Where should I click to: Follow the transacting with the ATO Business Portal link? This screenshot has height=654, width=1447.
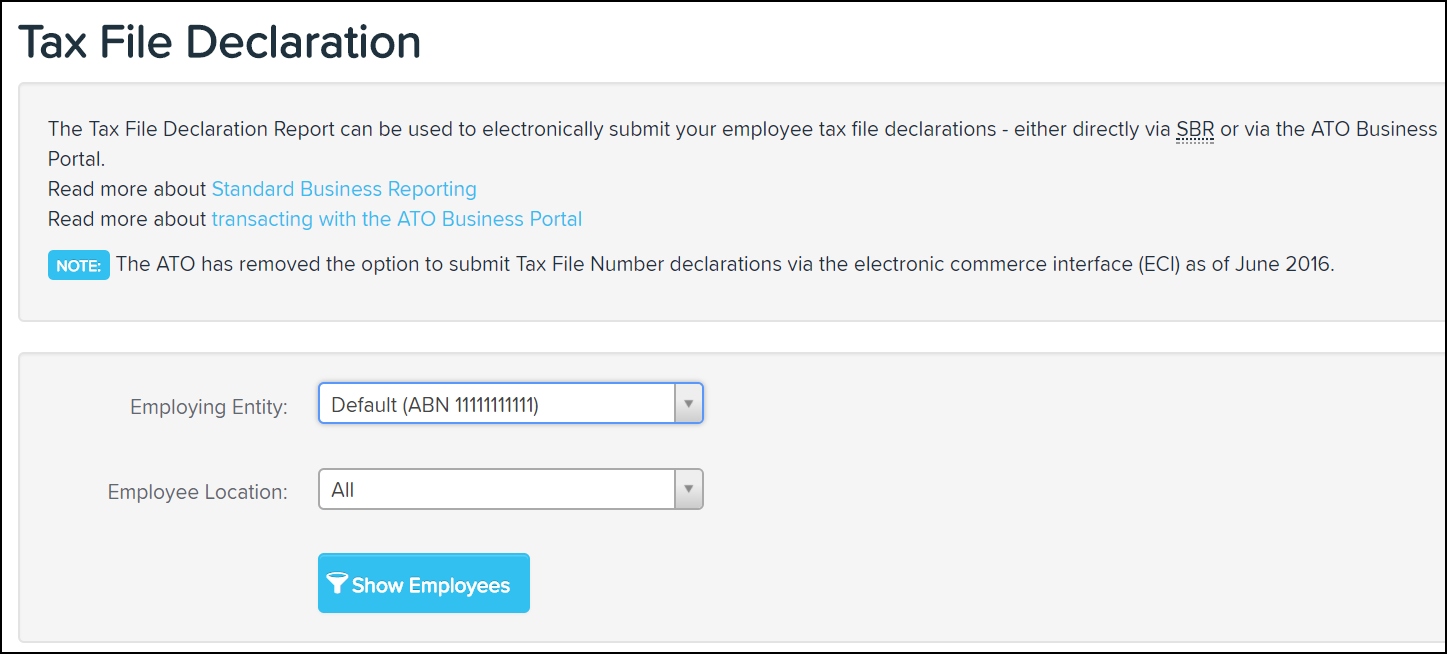pos(397,219)
